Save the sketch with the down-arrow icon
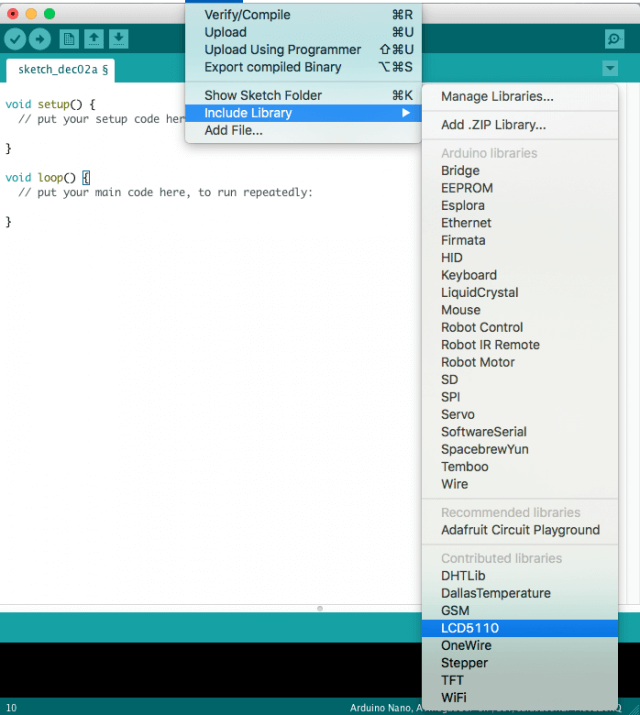Screen dimensions: 640x715 [x=119, y=39]
